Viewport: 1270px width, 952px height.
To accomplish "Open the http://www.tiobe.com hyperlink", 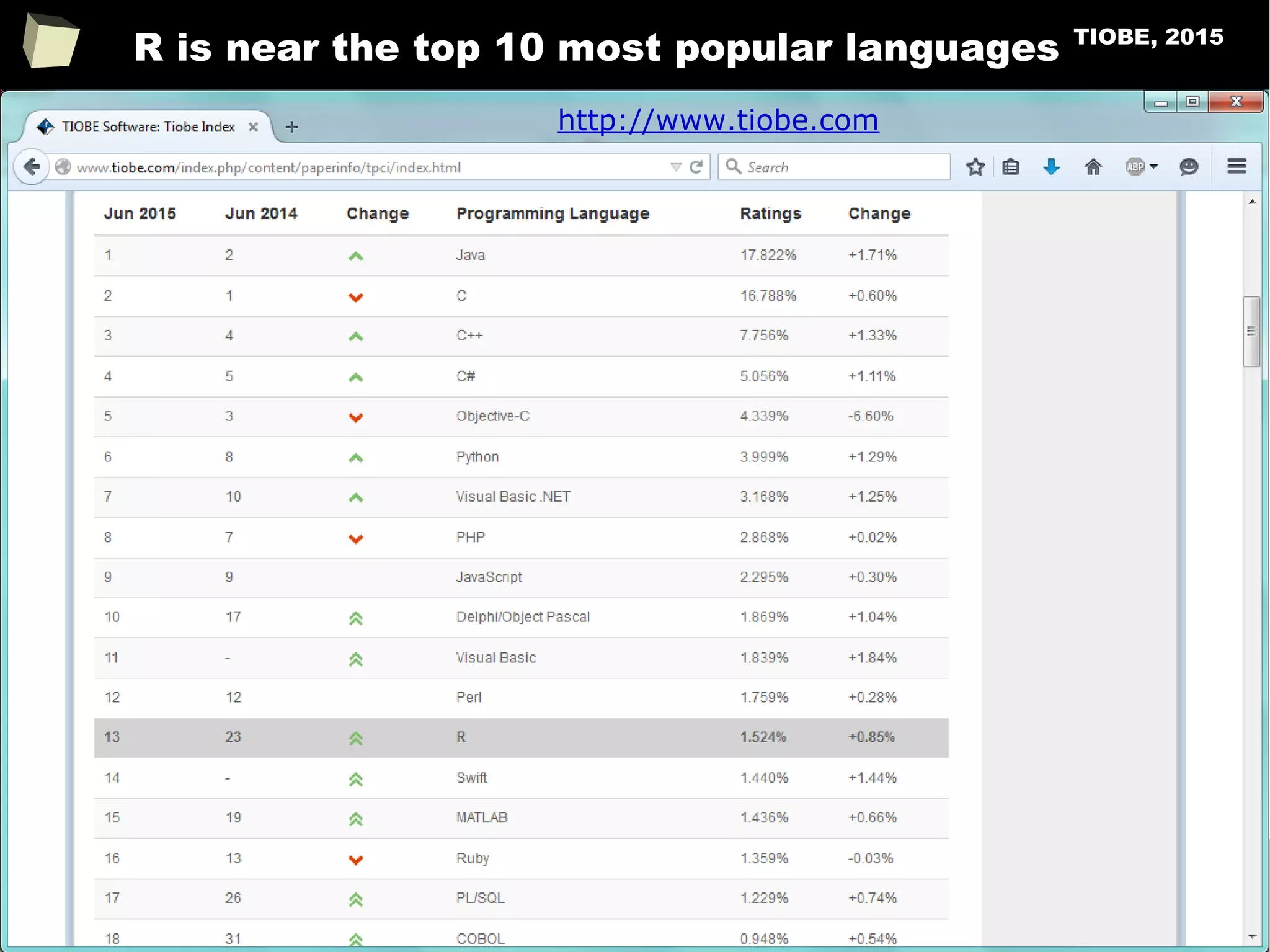I will [x=718, y=120].
